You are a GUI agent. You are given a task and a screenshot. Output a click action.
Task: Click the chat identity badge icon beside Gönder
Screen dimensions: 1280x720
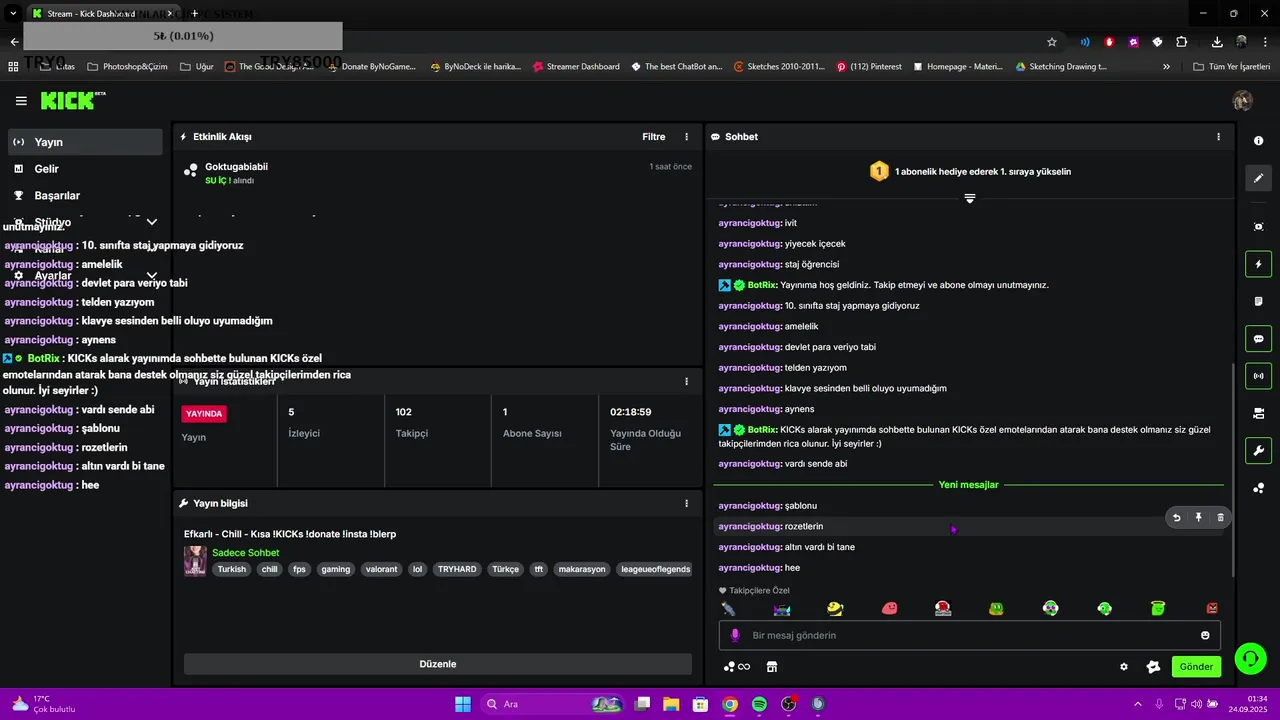click(x=1152, y=667)
